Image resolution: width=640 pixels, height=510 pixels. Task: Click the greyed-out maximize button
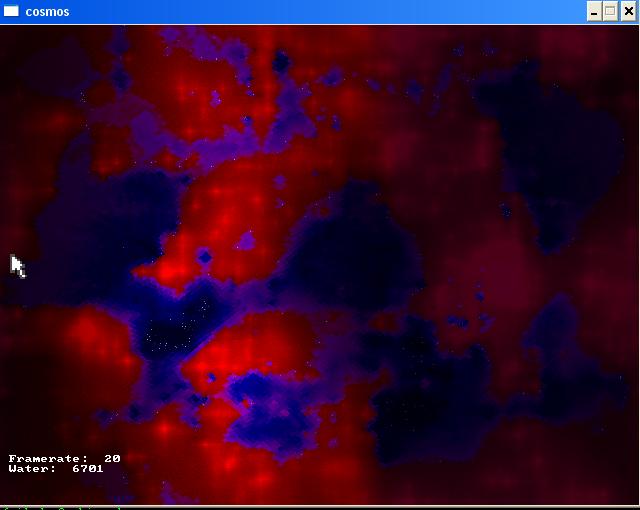(610, 12)
